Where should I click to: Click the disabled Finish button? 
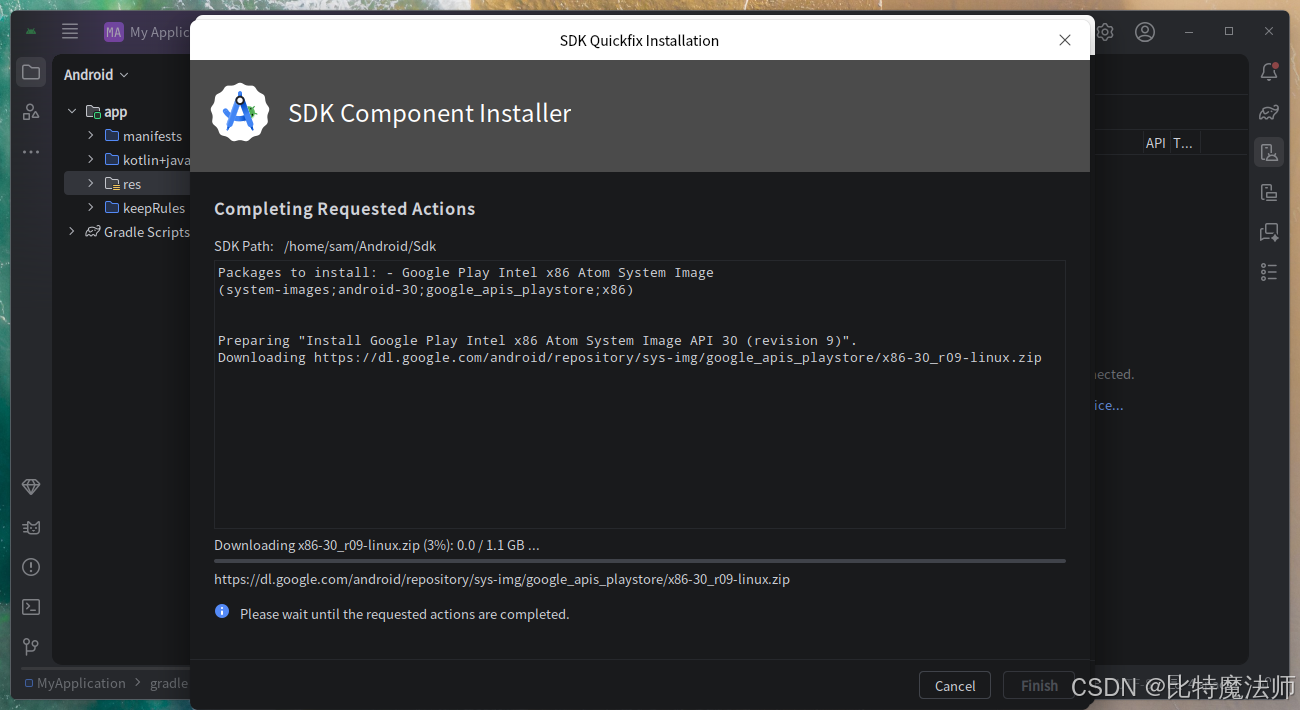pyautogui.click(x=1039, y=685)
